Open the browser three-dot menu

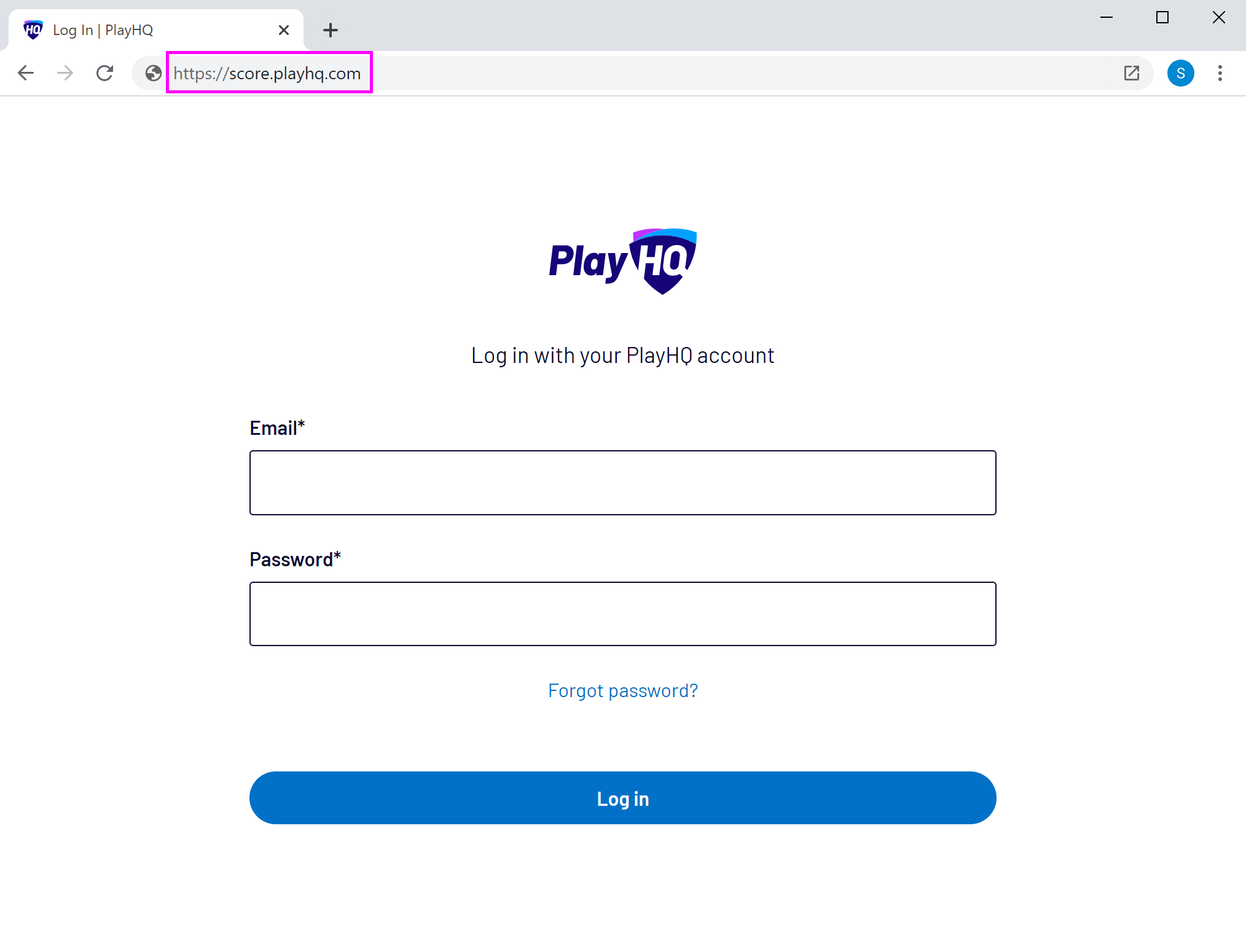click(1220, 73)
